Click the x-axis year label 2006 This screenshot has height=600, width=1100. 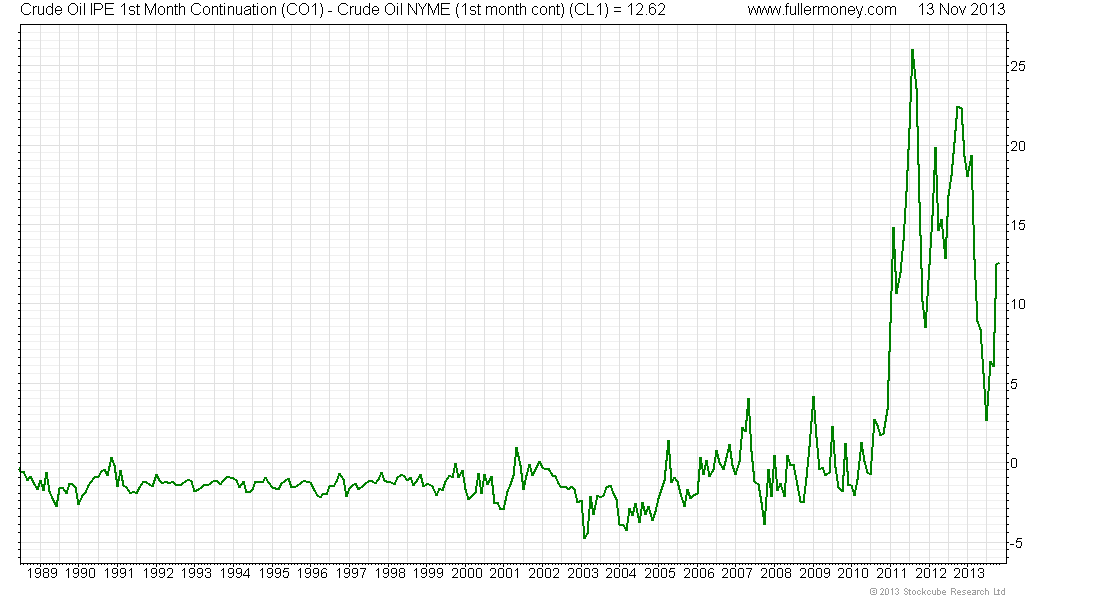pos(699,573)
